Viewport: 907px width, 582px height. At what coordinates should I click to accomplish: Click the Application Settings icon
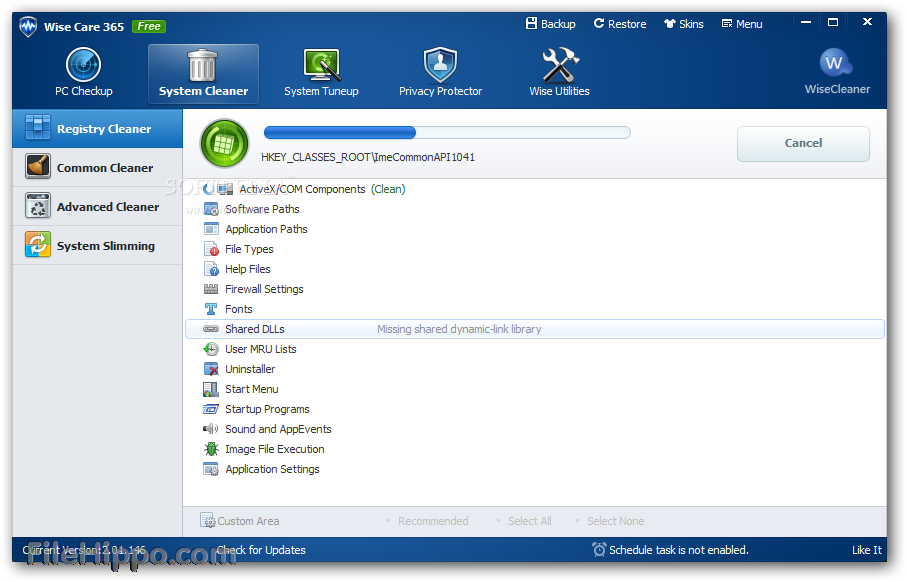point(211,469)
